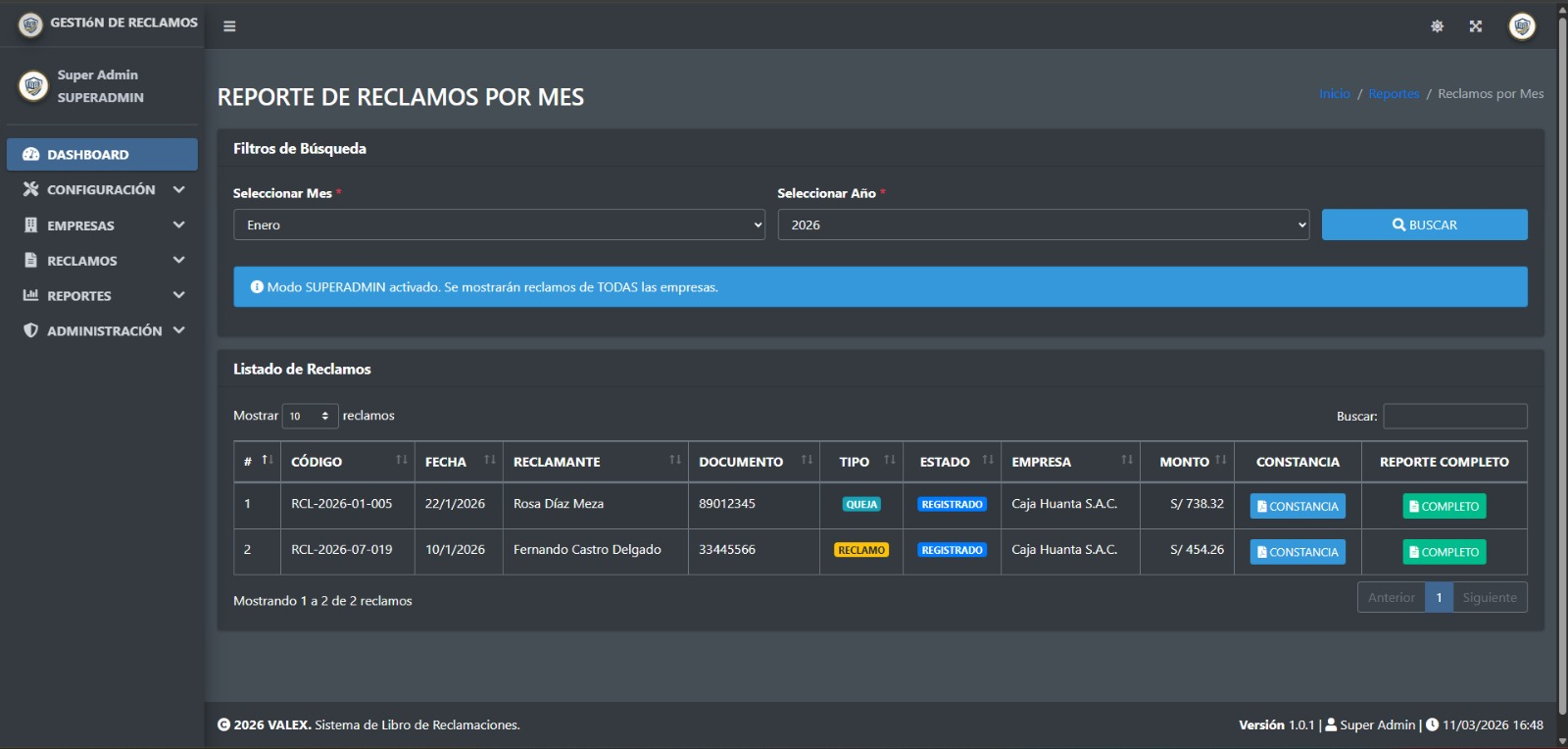Open Completo report for Fernando Castro Delgado

[x=1445, y=552]
